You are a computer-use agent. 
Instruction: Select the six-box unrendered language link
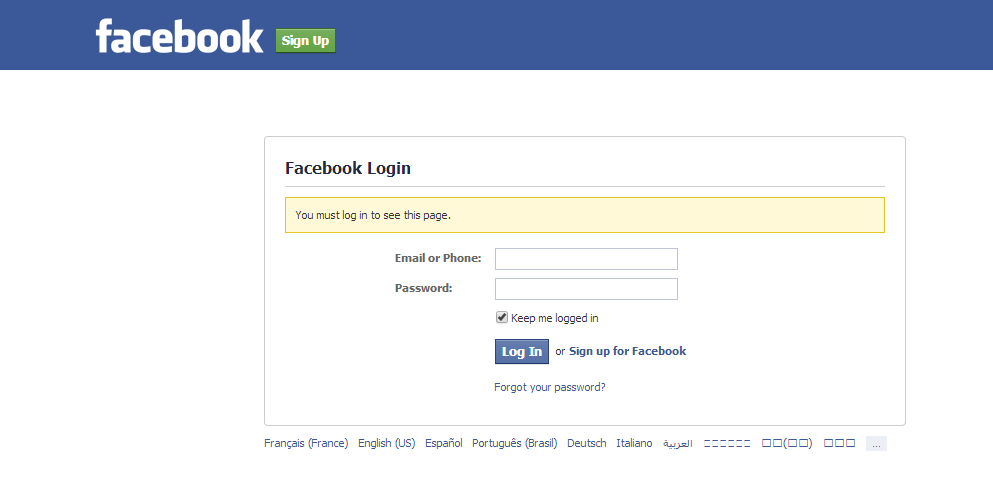pos(727,443)
